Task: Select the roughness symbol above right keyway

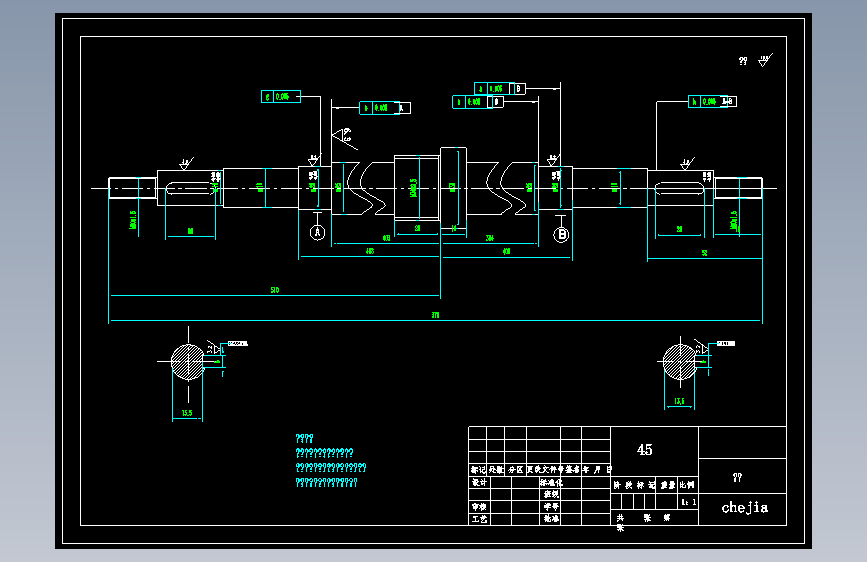Action: click(x=687, y=164)
